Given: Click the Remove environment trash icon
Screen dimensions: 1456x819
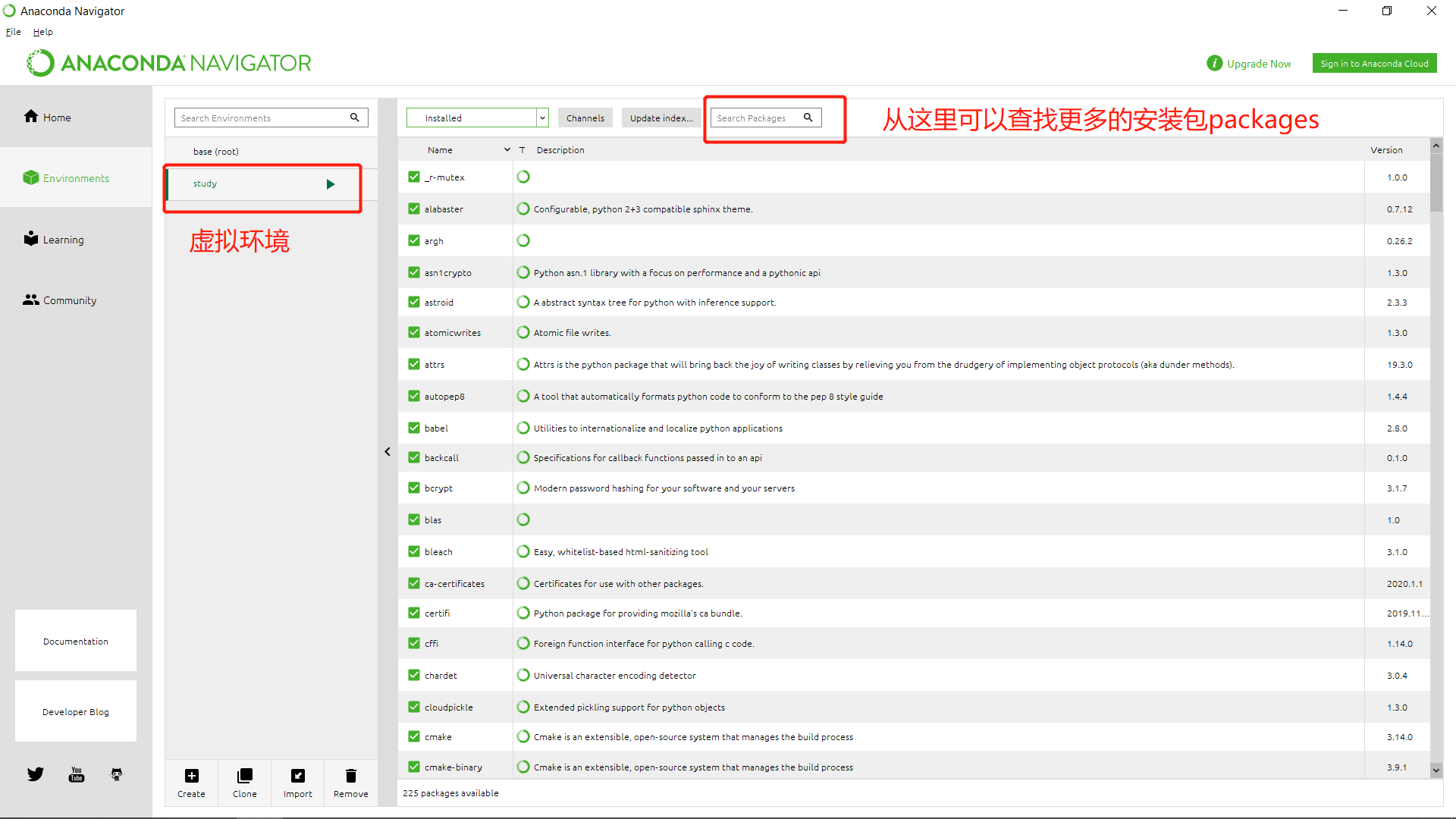Looking at the screenshot, I should (350, 776).
